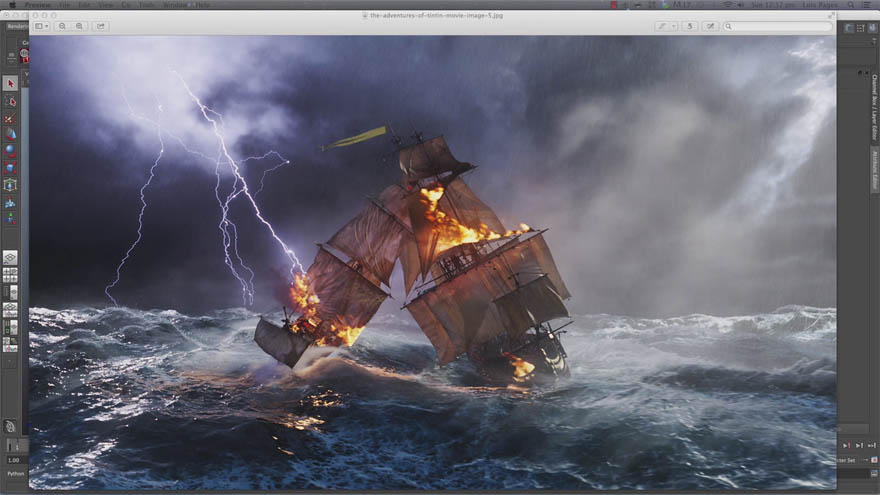Open the sidebar view menu in Preview toolbar

click(42, 26)
